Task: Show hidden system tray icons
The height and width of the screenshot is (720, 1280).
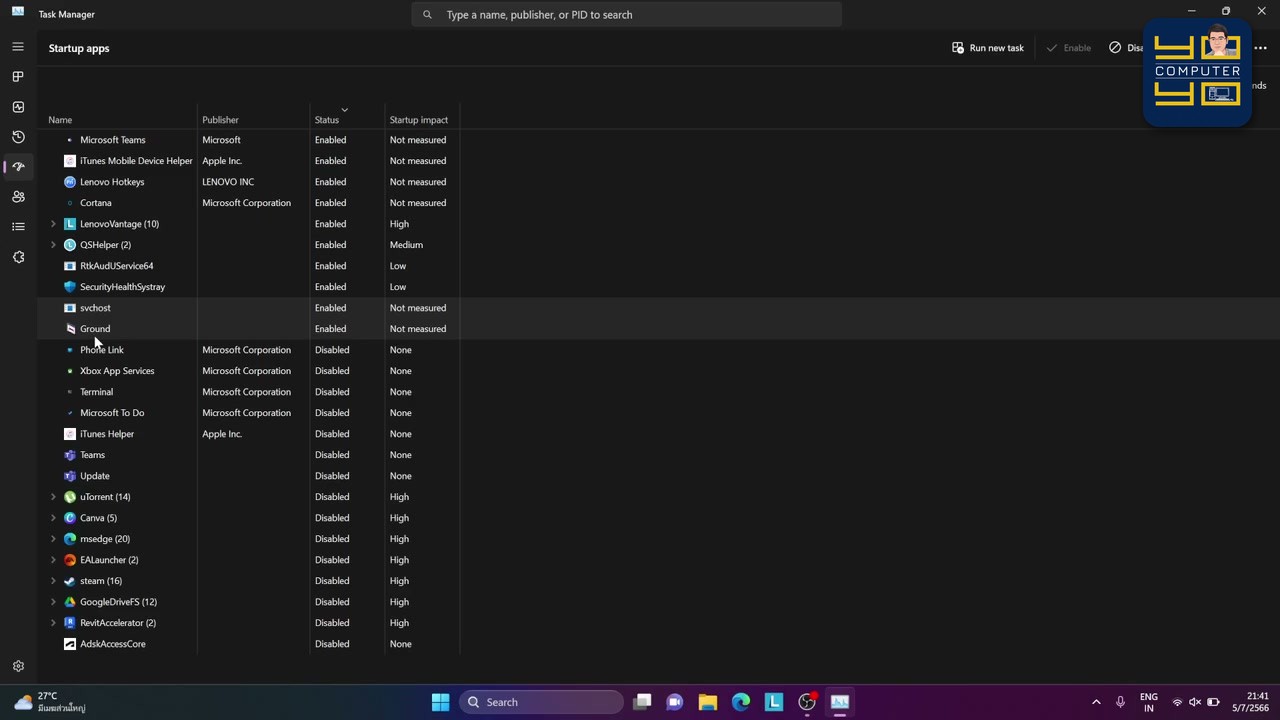Action: [1096, 702]
